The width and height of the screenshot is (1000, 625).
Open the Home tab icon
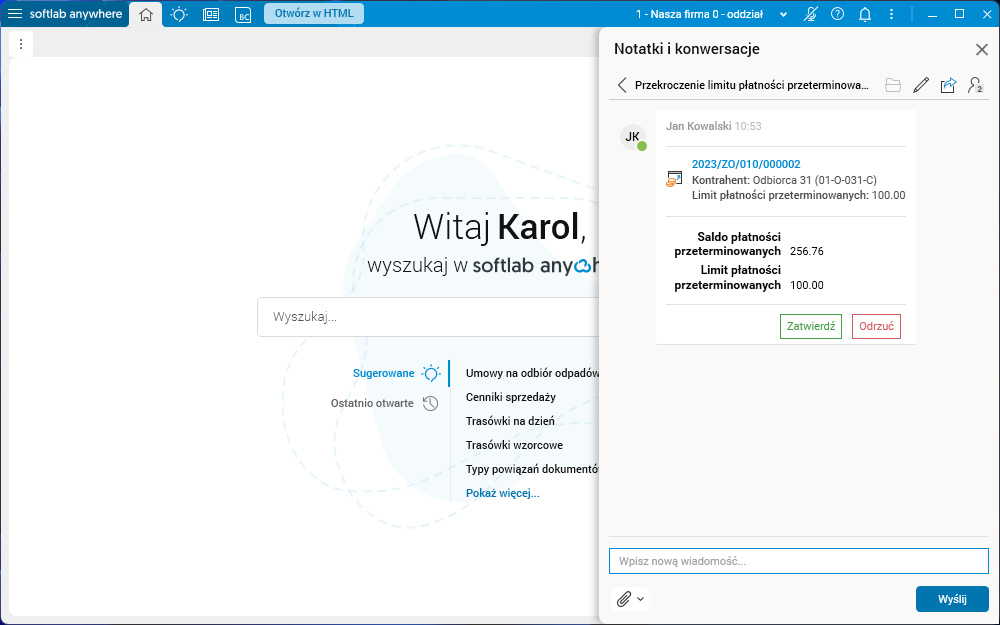145,14
